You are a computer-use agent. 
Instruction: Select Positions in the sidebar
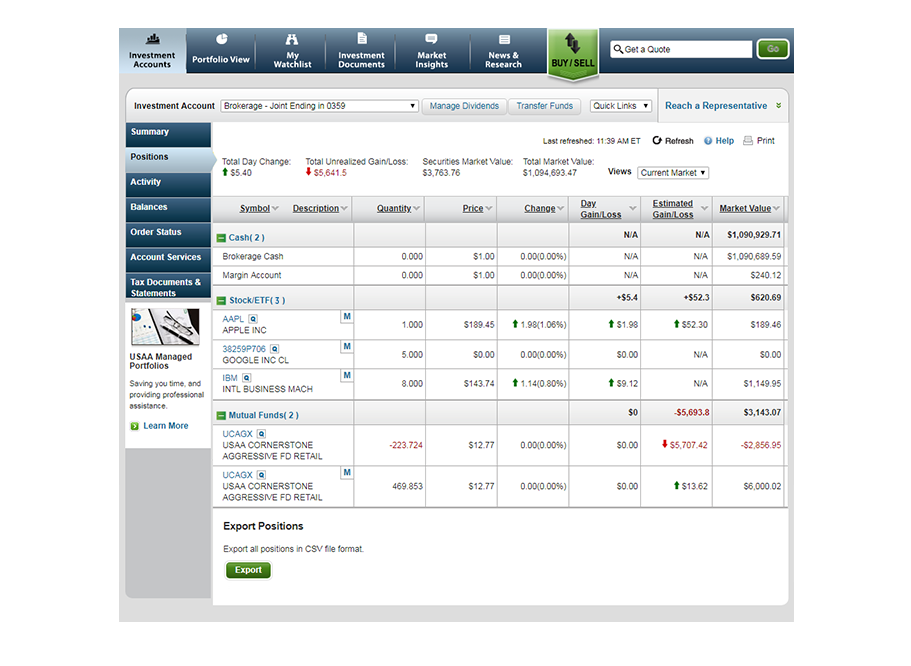169,159
